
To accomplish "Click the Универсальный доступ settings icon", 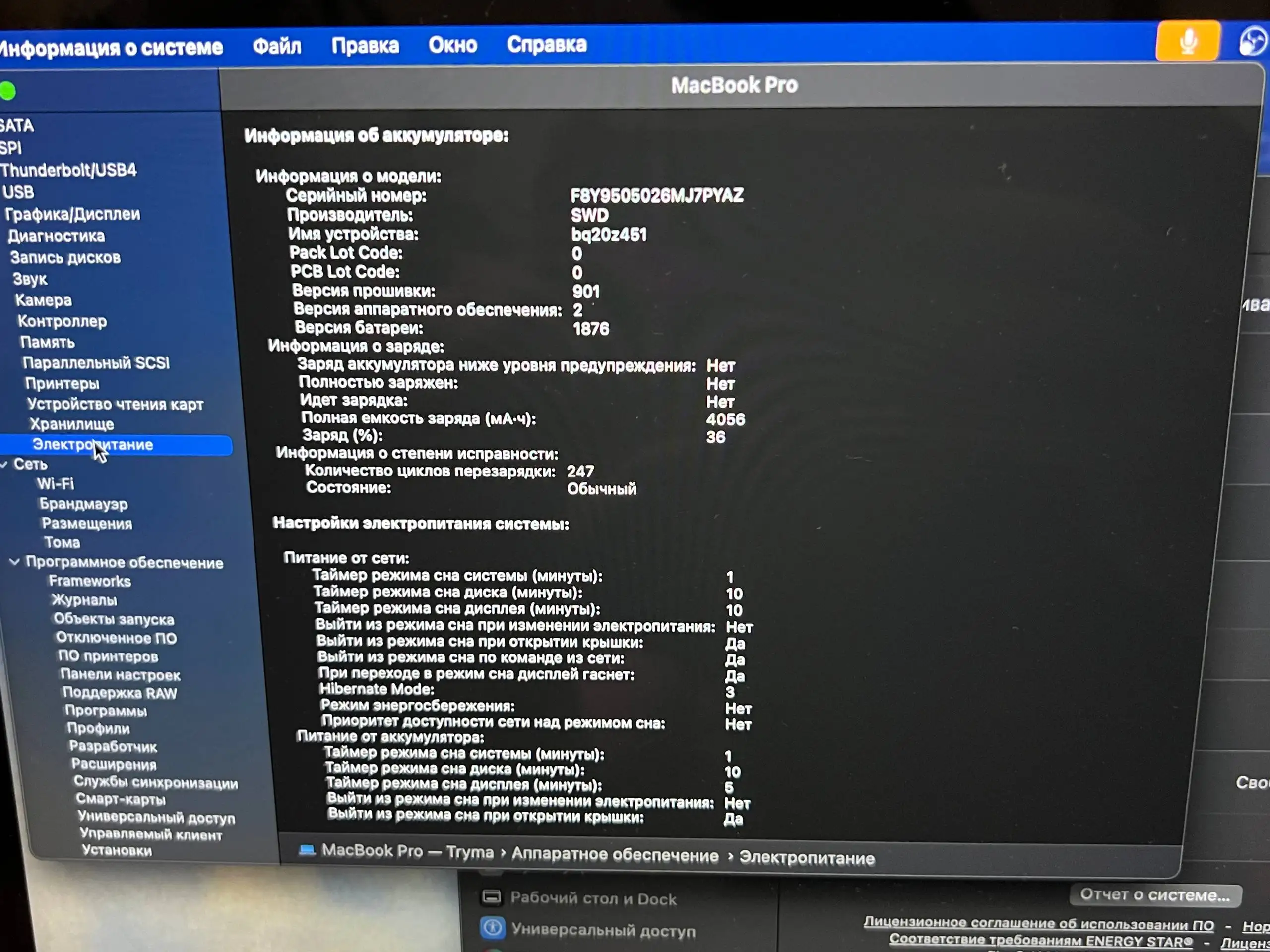I will point(492,928).
